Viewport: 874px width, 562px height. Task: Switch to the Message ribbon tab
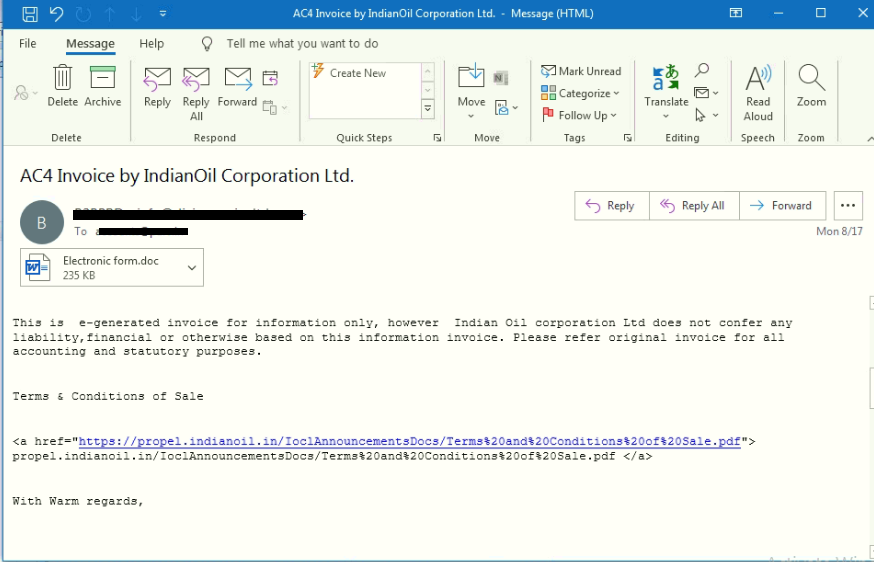pyautogui.click(x=90, y=43)
